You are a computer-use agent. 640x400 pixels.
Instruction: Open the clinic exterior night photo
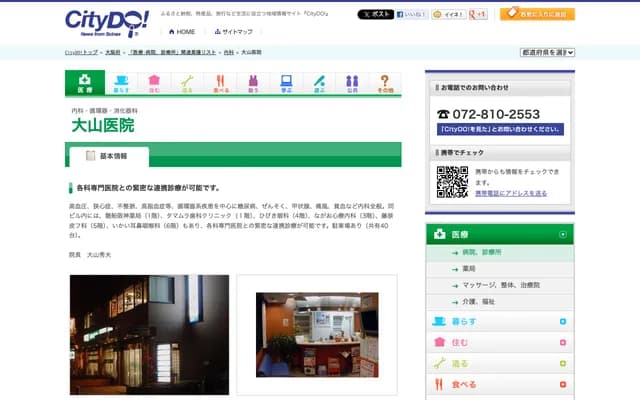148,334
